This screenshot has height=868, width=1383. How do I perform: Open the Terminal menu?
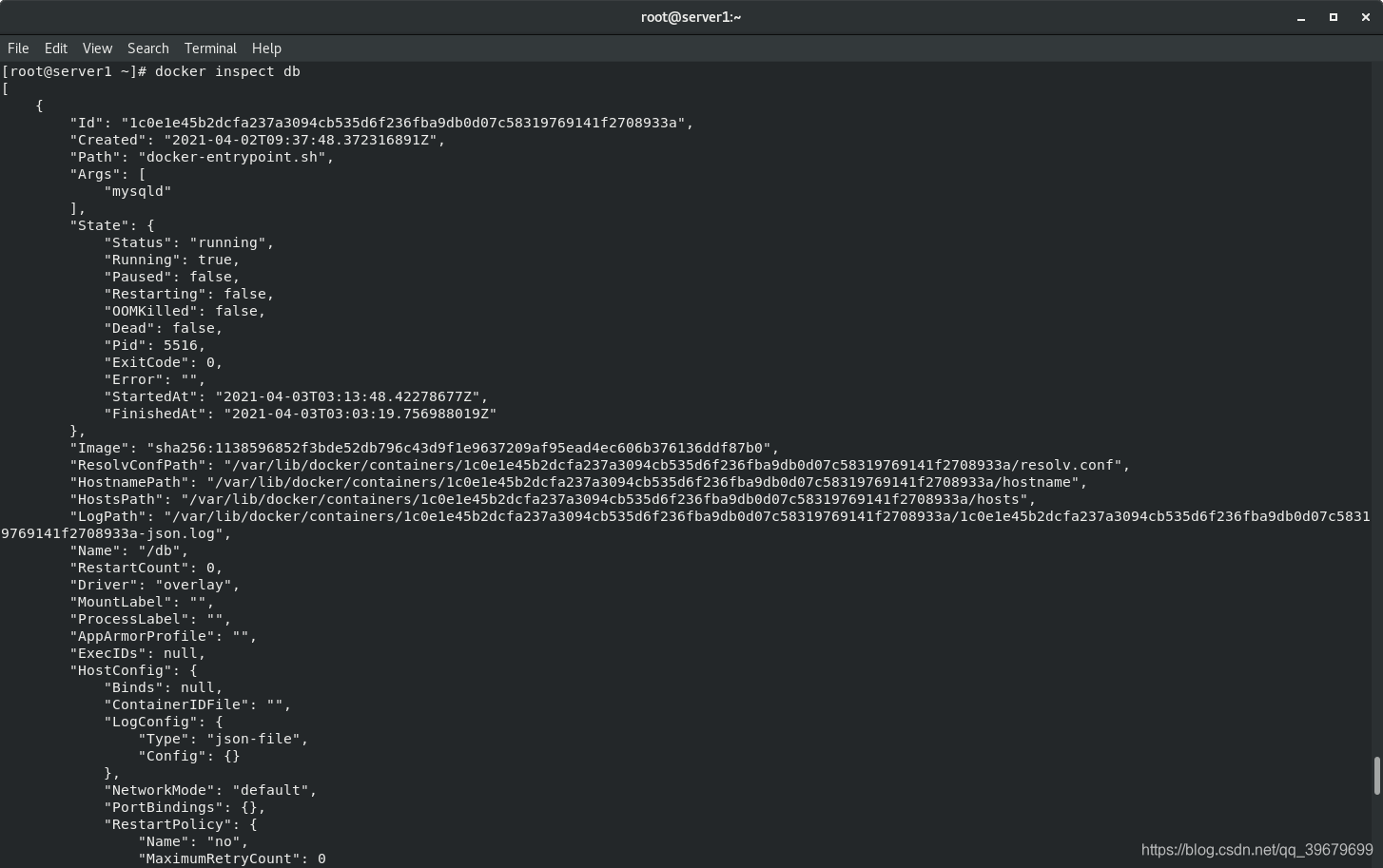click(210, 48)
